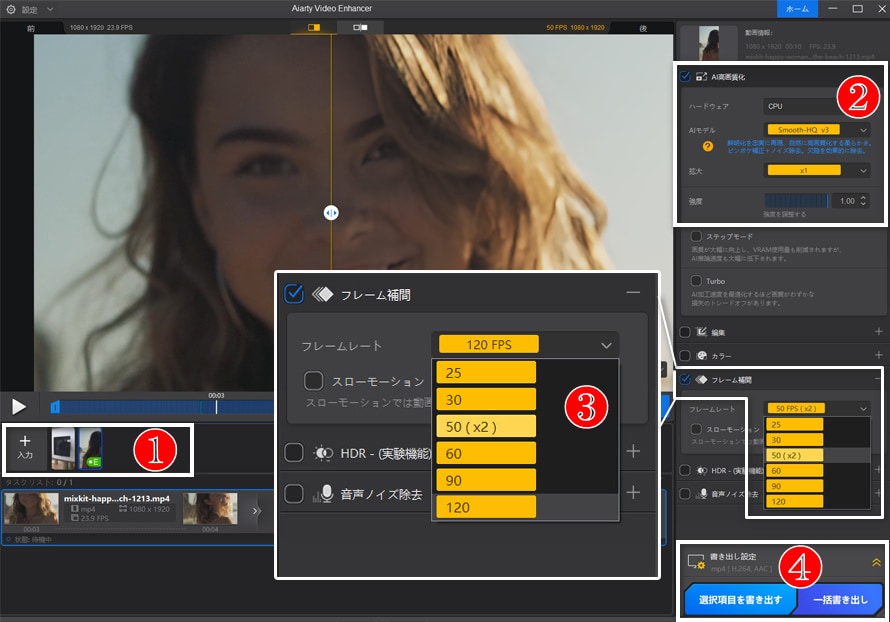Click the ホーム button in title bar

pyautogui.click(x=797, y=8)
